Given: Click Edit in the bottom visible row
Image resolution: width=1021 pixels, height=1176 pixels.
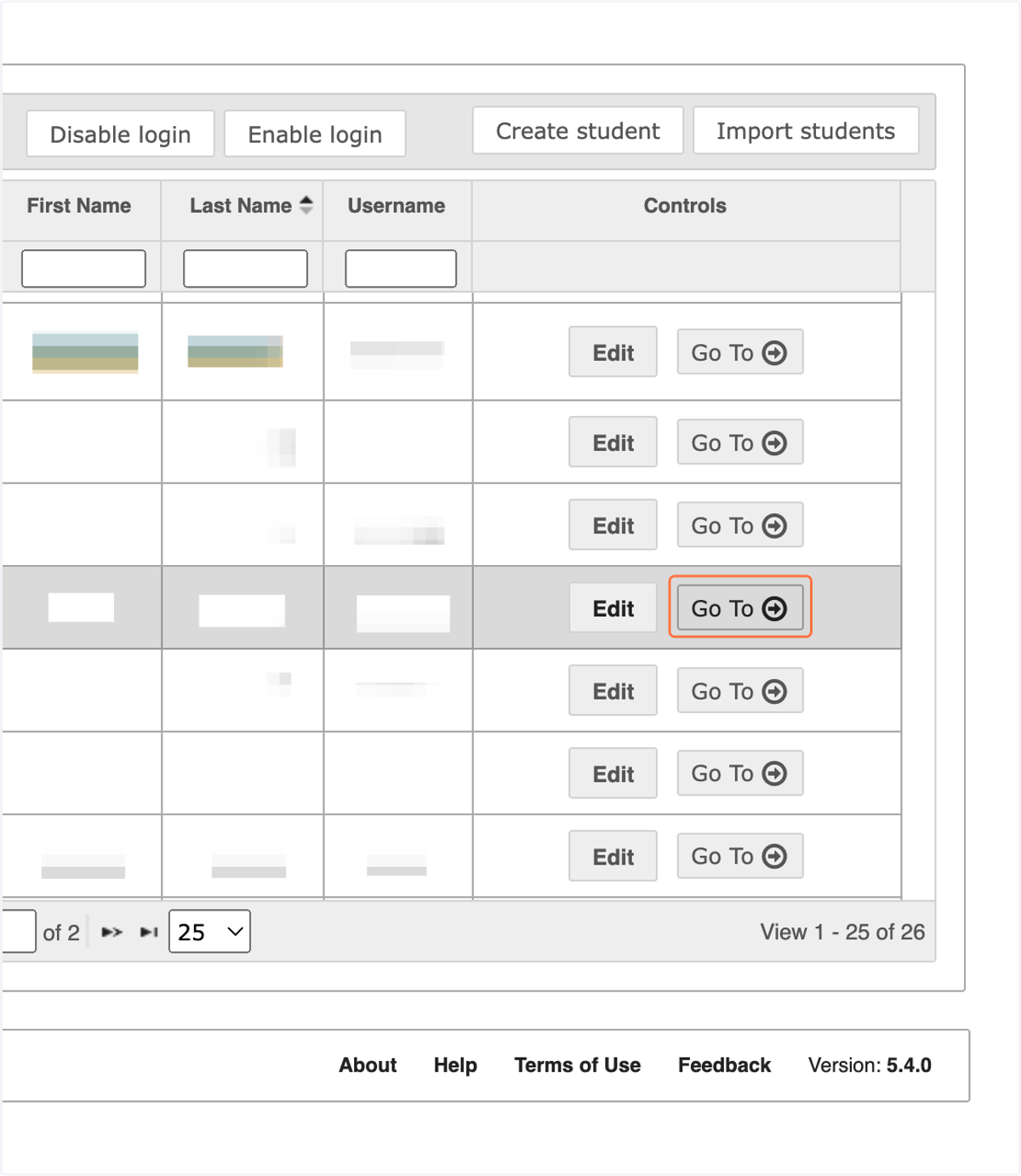Looking at the screenshot, I should (613, 856).
